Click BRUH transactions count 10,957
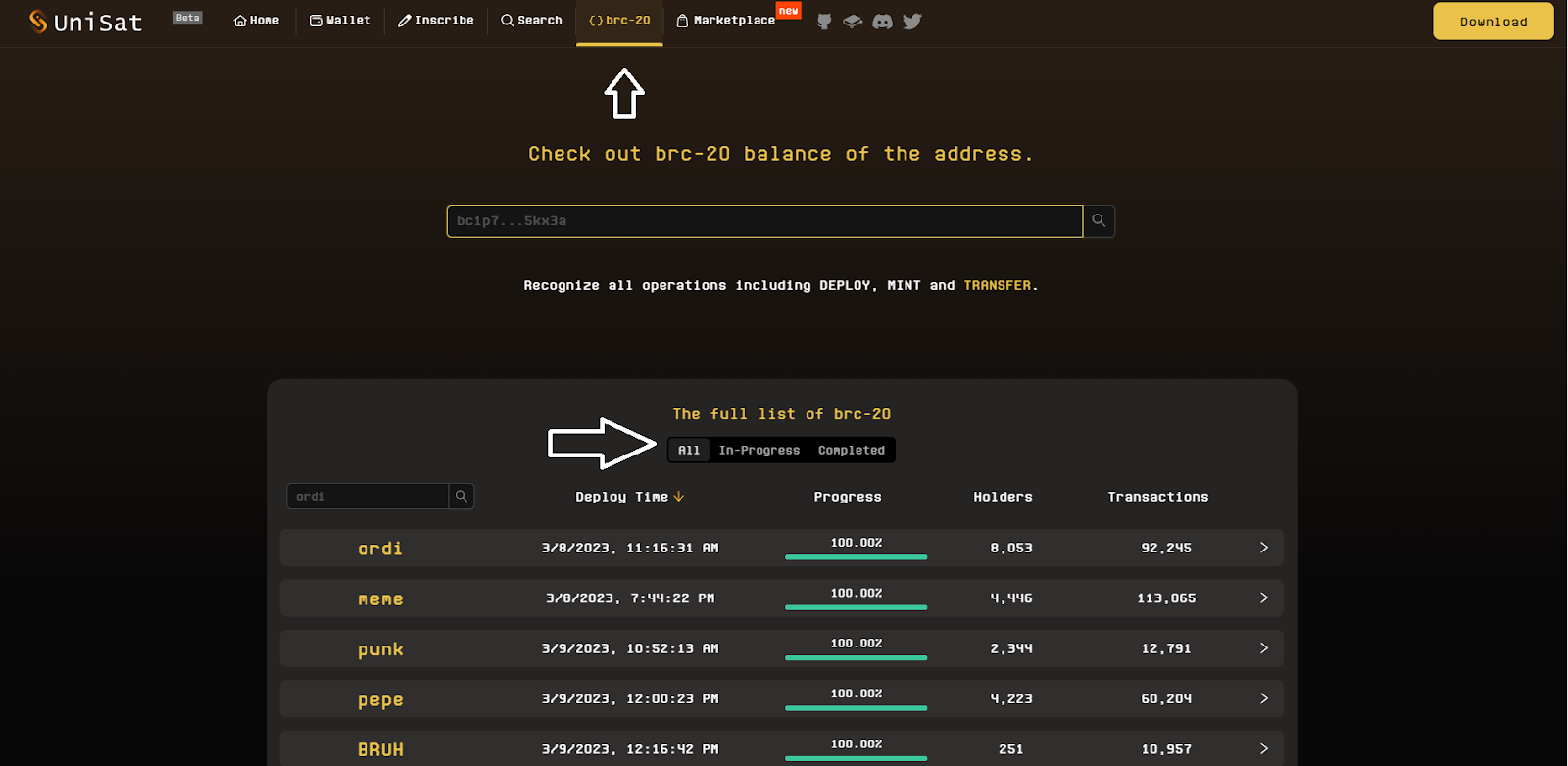 tap(1166, 748)
